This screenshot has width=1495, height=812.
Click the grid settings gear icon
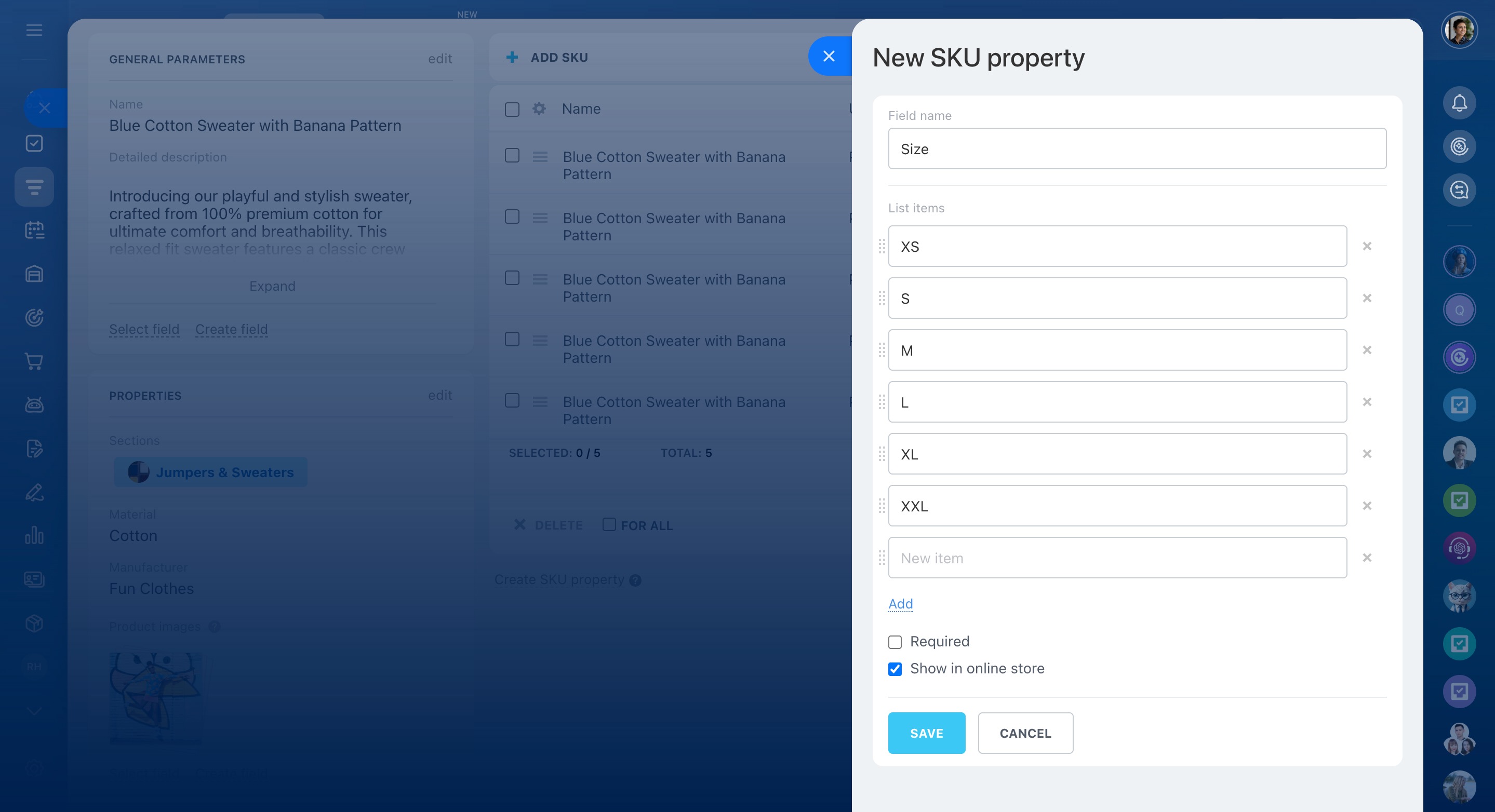coord(539,109)
